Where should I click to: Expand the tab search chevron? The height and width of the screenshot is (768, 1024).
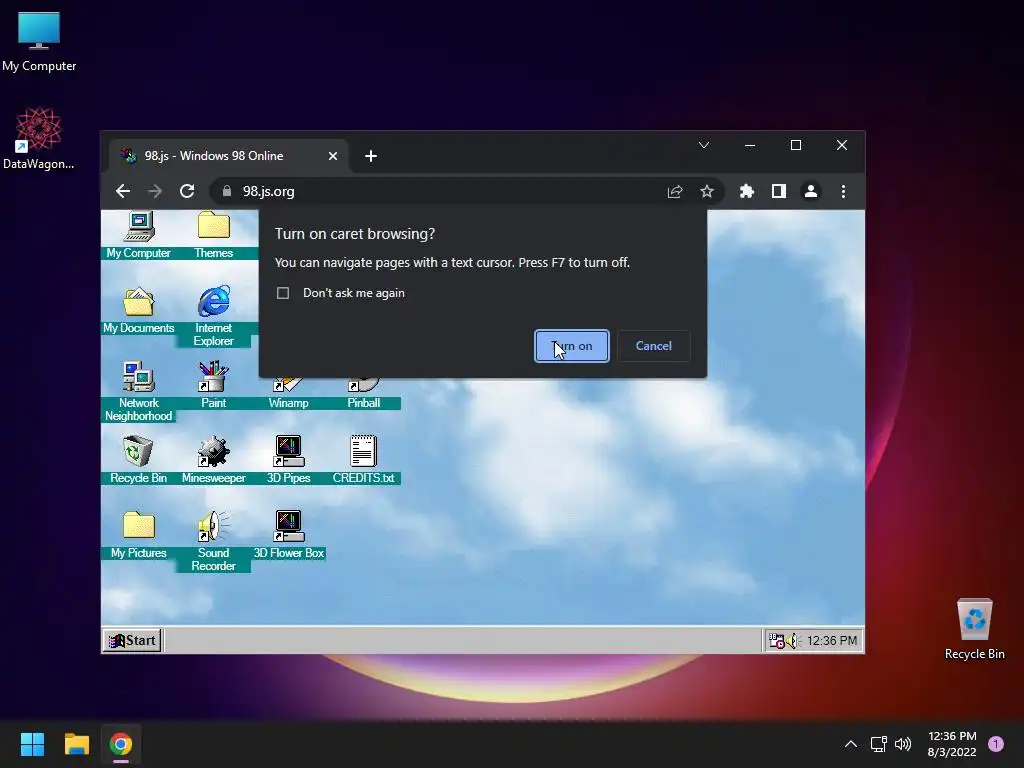point(704,145)
